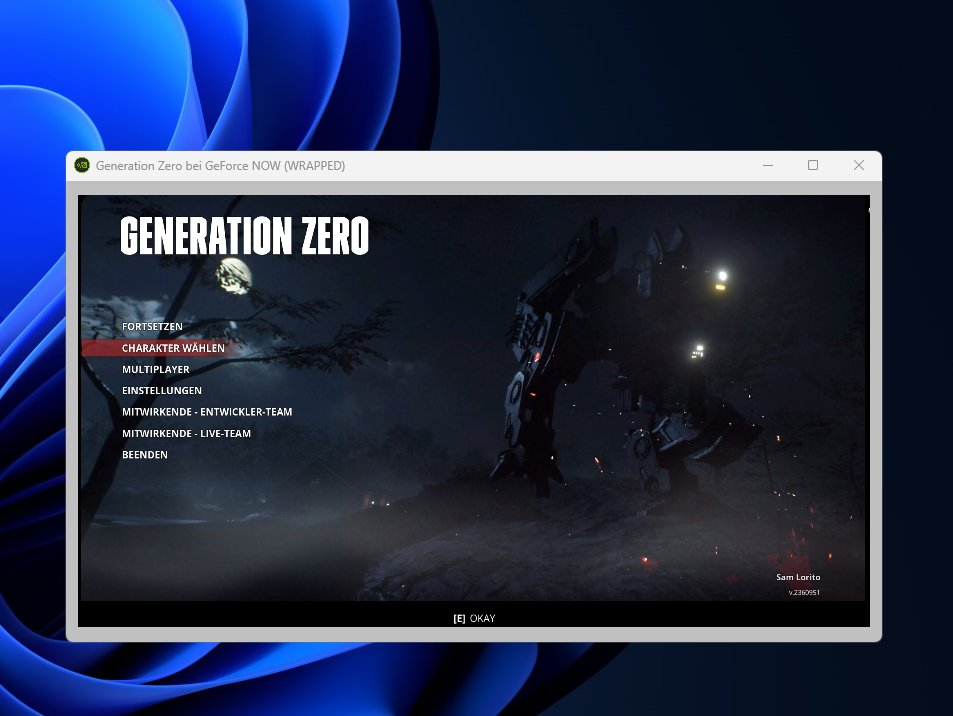953x716 pixels.
Task: Open the MULTIPLAYER menu entry
Action: tap(156, 369)
